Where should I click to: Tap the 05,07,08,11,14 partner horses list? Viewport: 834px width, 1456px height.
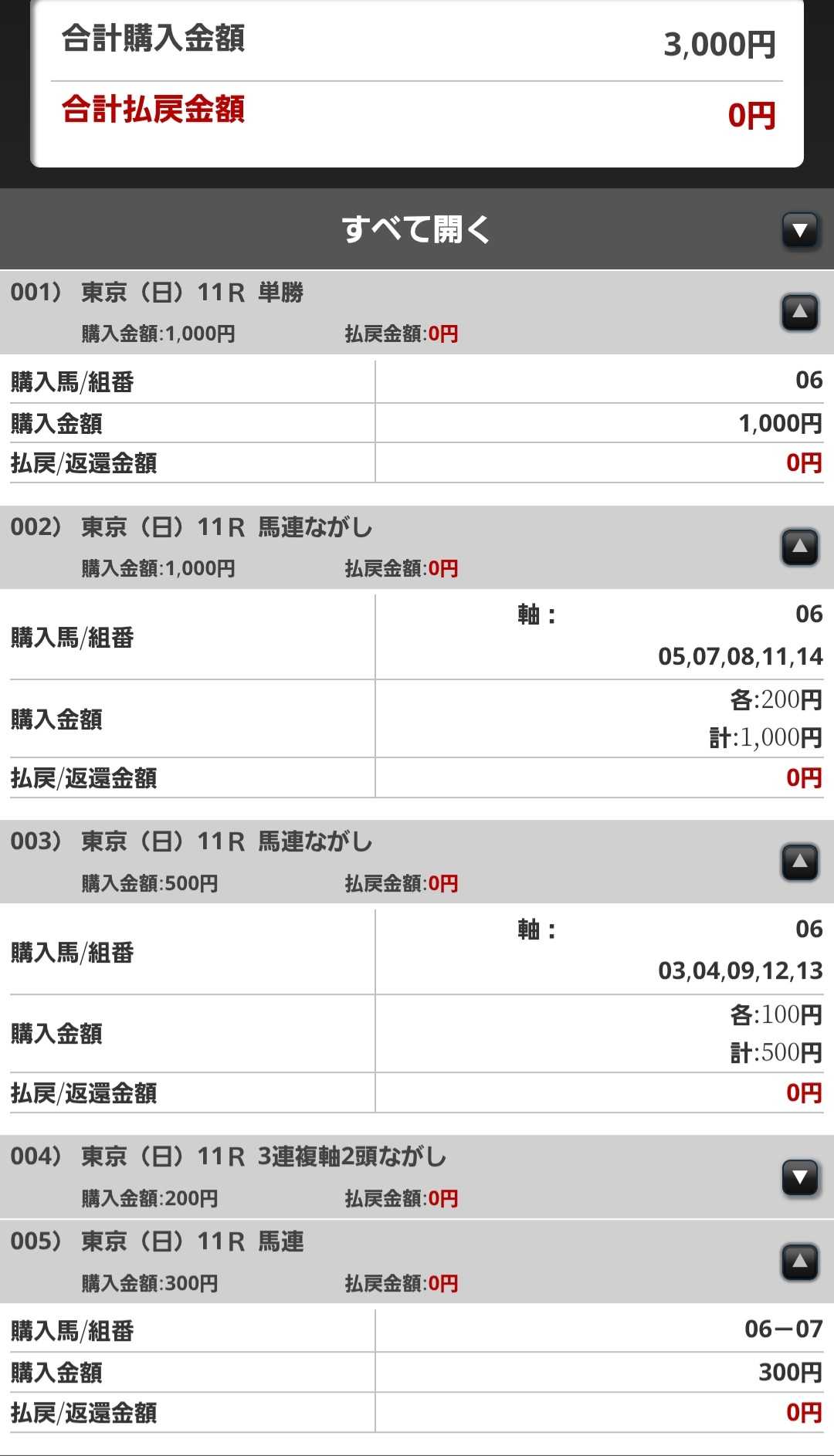740,656
